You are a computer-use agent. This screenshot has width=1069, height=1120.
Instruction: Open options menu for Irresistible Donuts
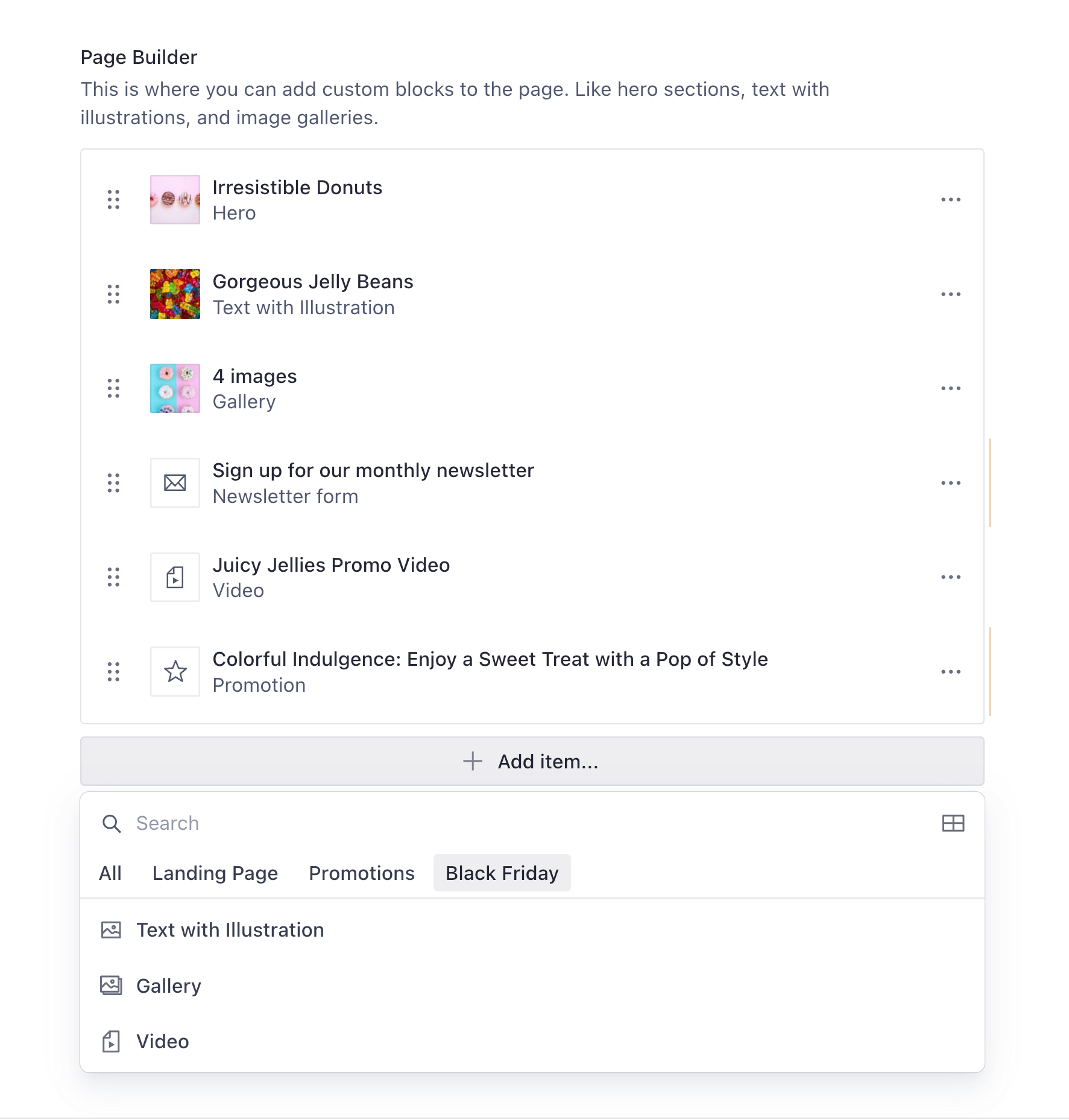tap(951, 200)
